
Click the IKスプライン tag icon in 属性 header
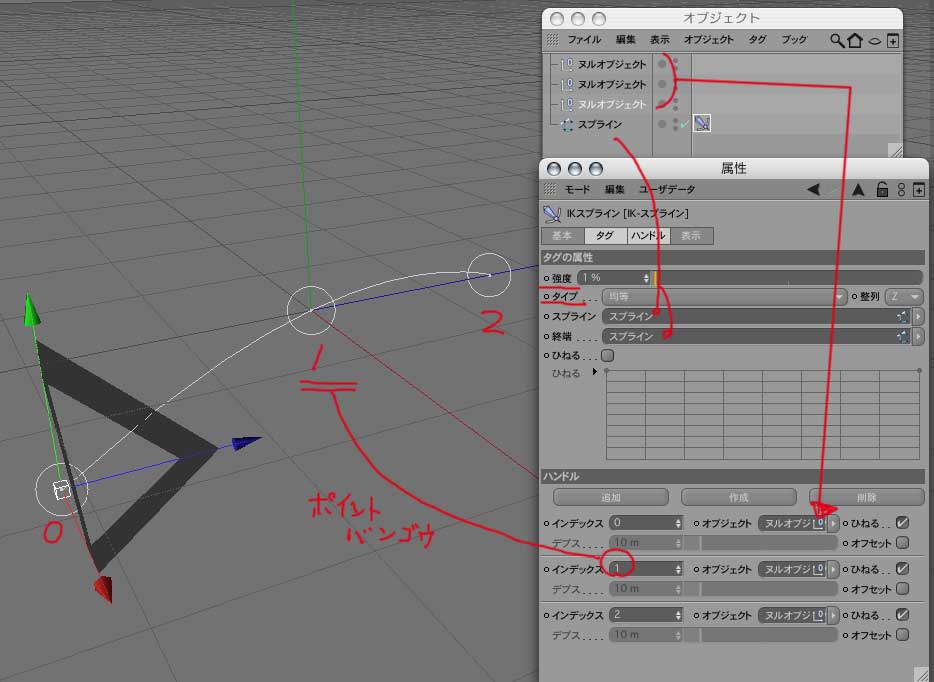[x=552, y=213]
